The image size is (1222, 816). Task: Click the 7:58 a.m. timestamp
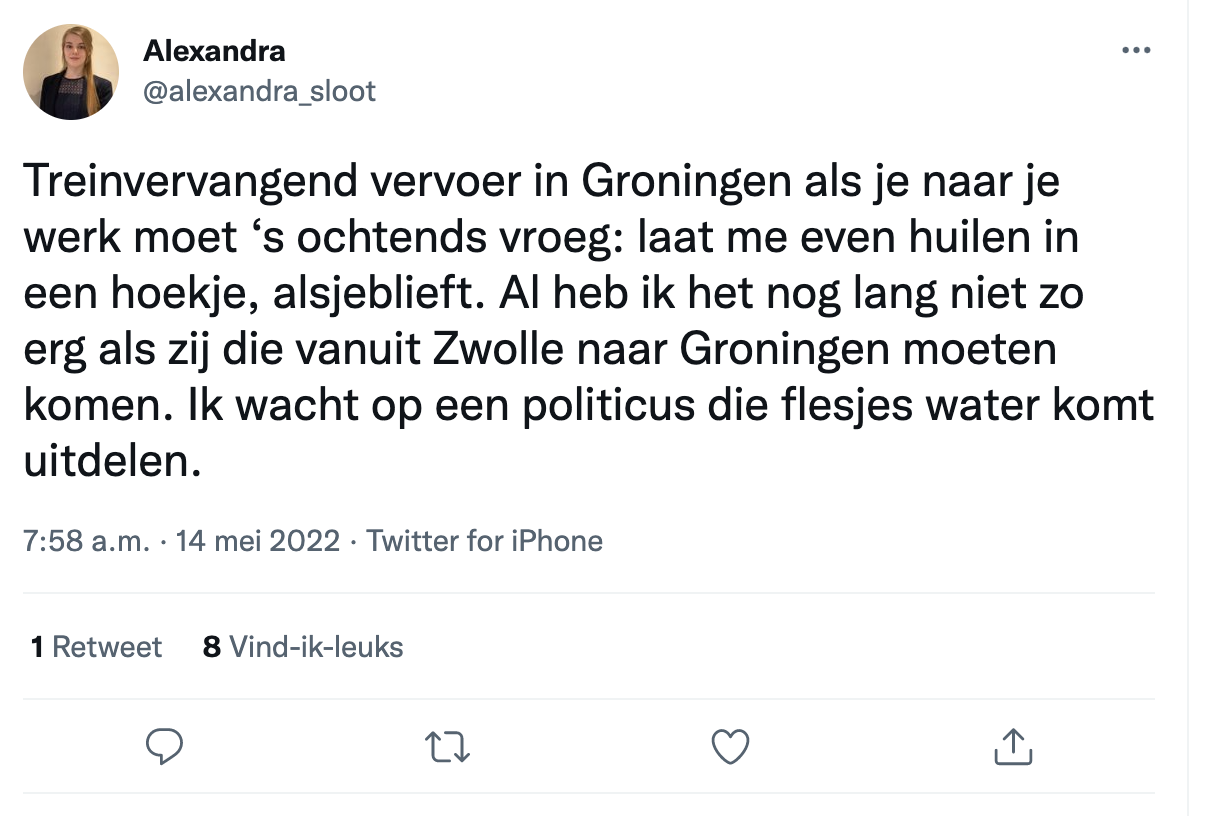(86, 541)
